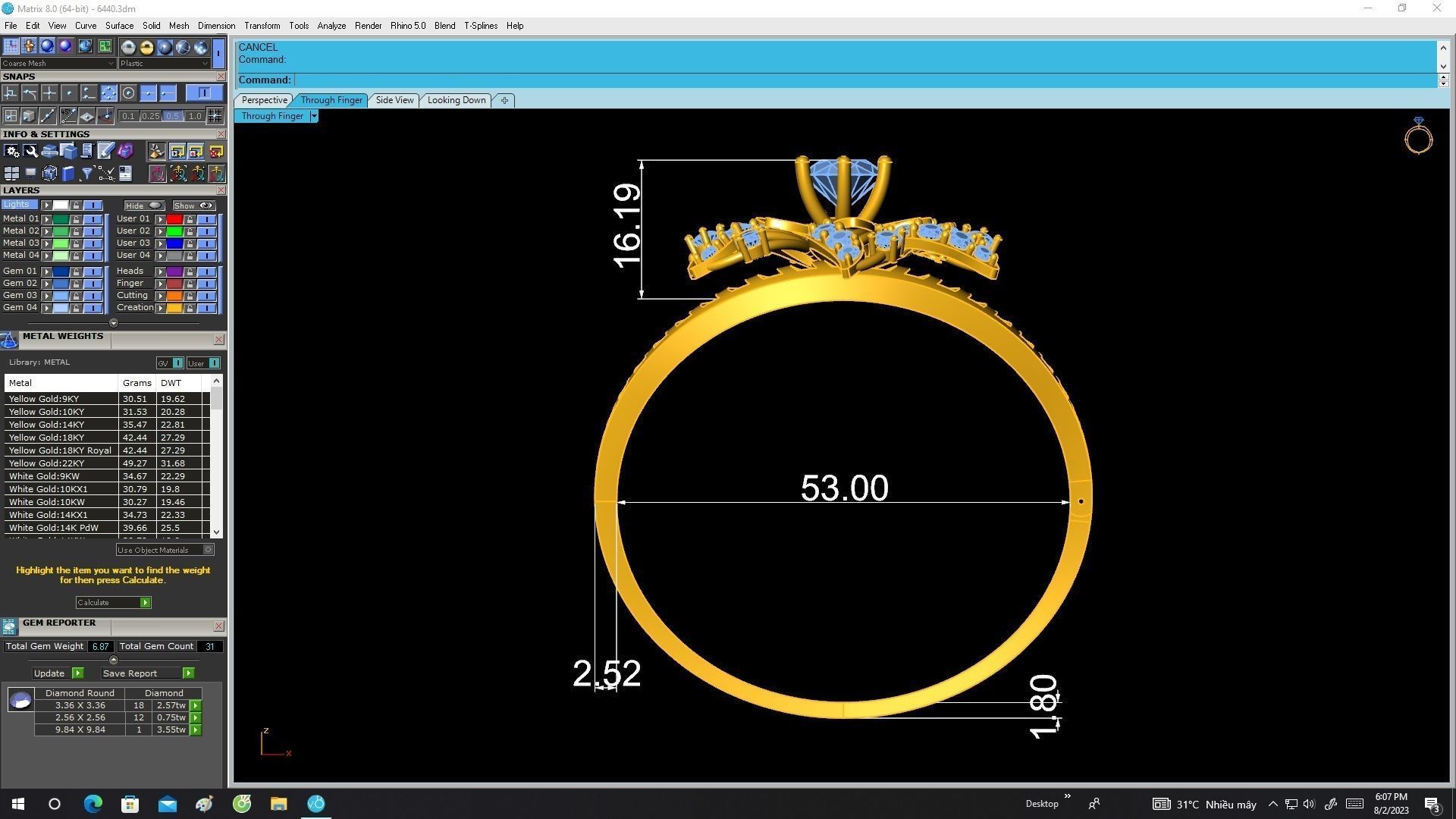Click the ring icon in viewport corner
Image resolution: width=1456 pixels, height=819 pixels.
pyautogui.click(x=1418, y=136)
